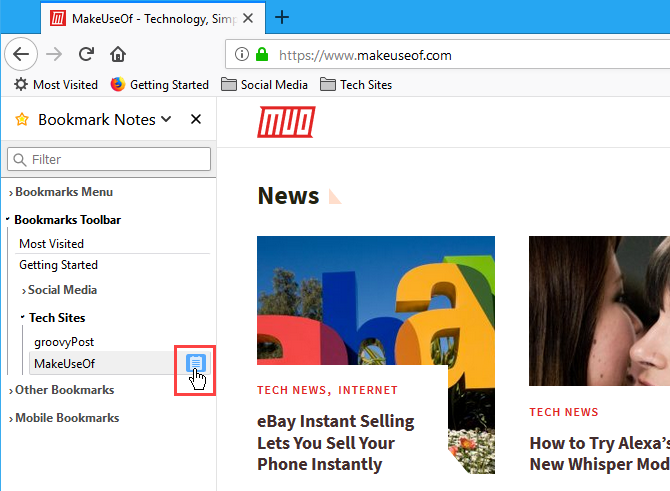Click the browser Back arrow button
670x491 pixels.
(22, 54)
